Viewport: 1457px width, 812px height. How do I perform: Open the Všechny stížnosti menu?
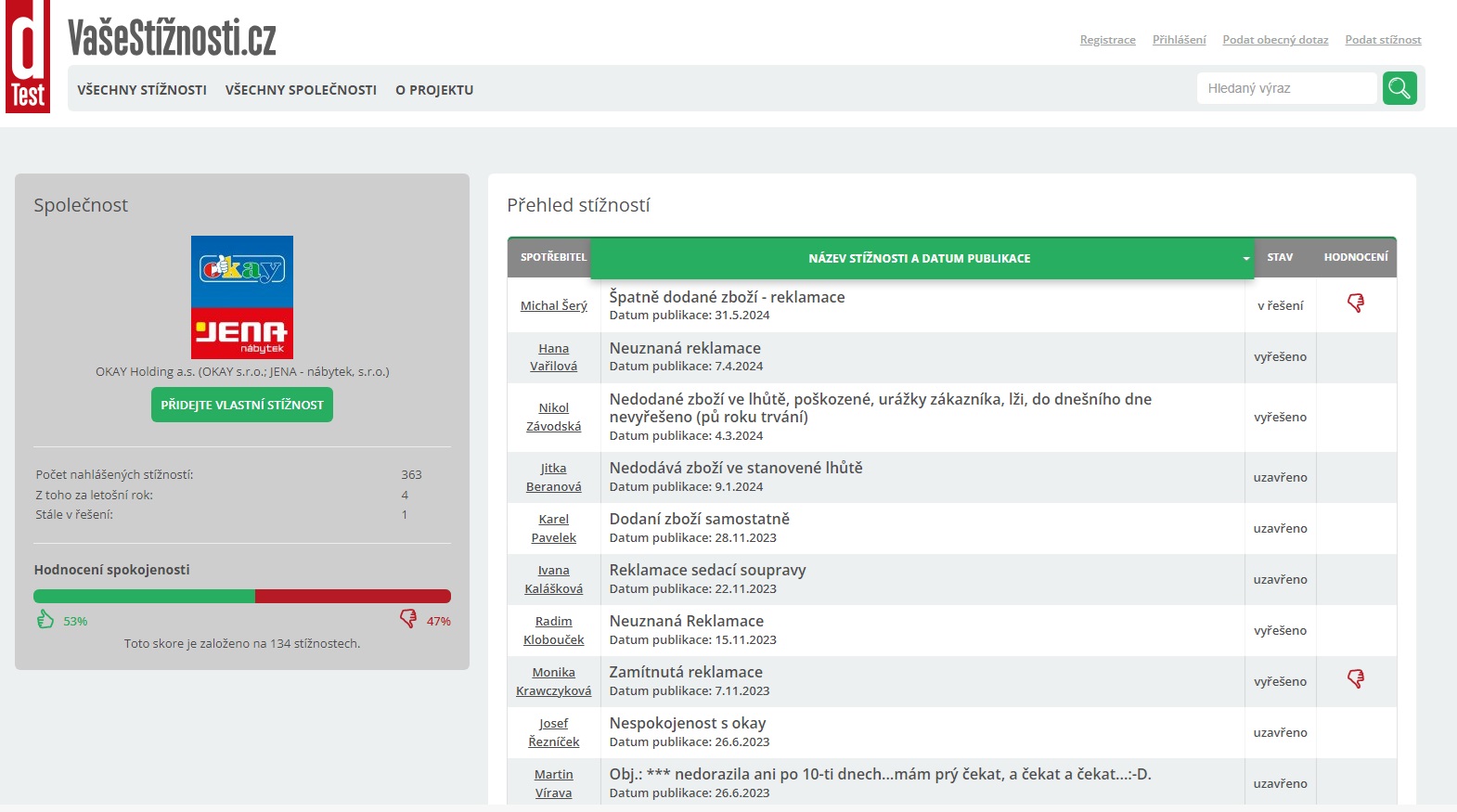pos(142,90)
